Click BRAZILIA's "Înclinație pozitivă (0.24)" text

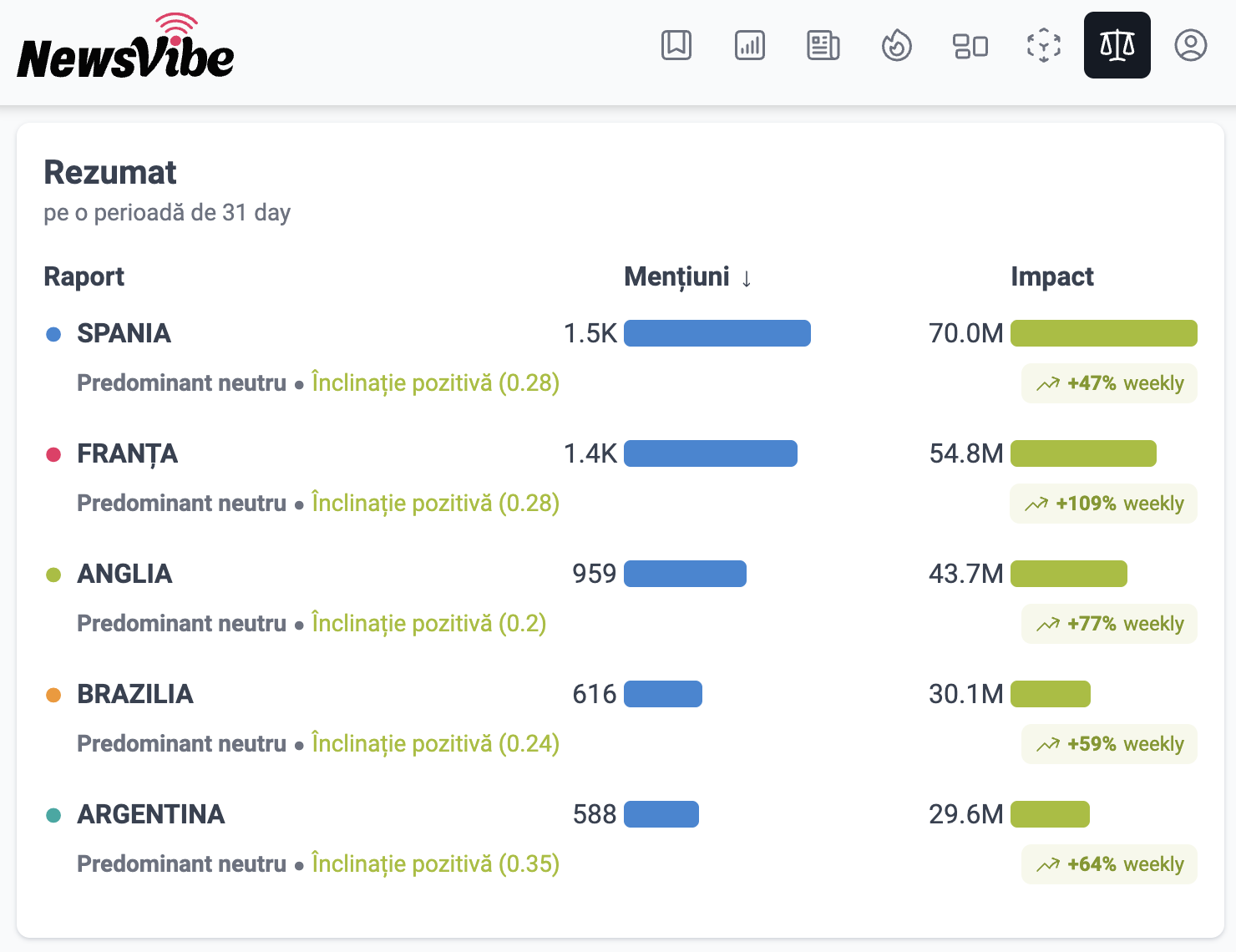pyautogui.click(x=435, y=744)
